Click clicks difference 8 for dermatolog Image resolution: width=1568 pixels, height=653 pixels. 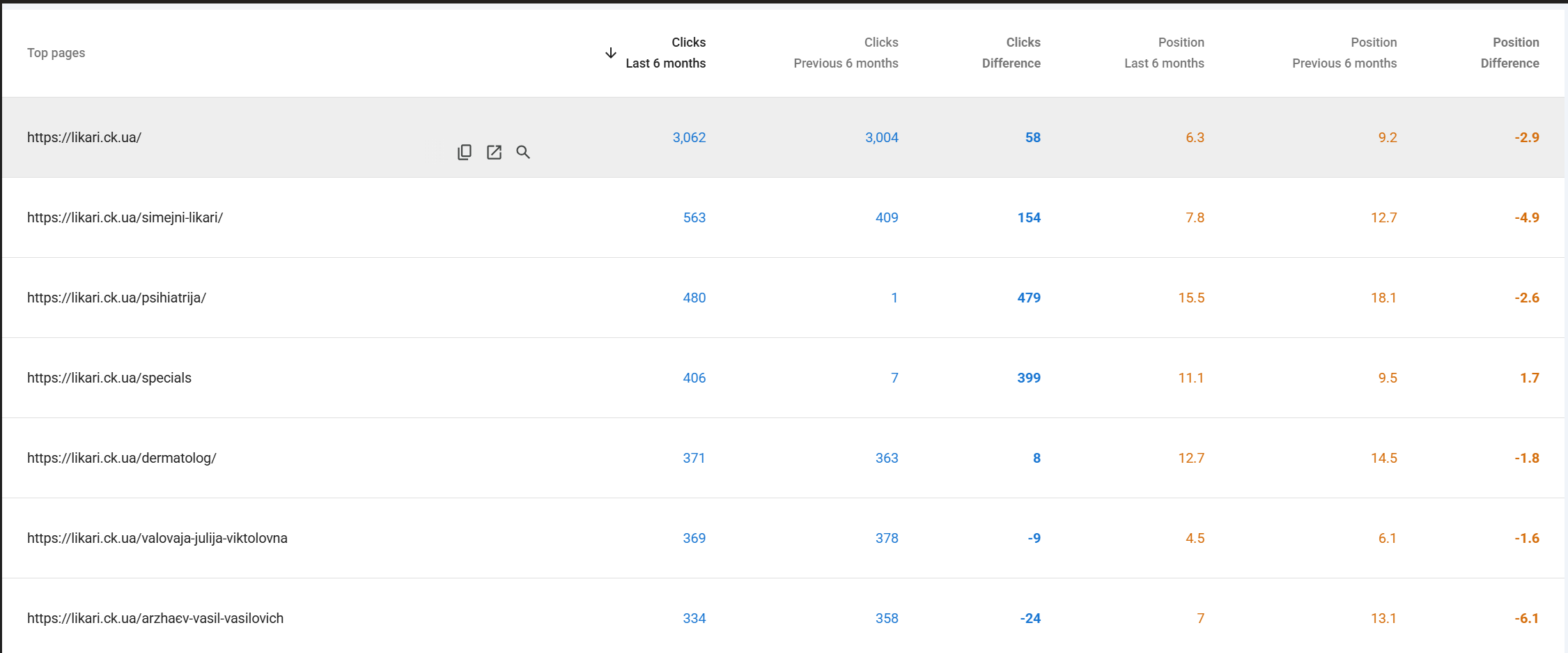click(1037, 458)
